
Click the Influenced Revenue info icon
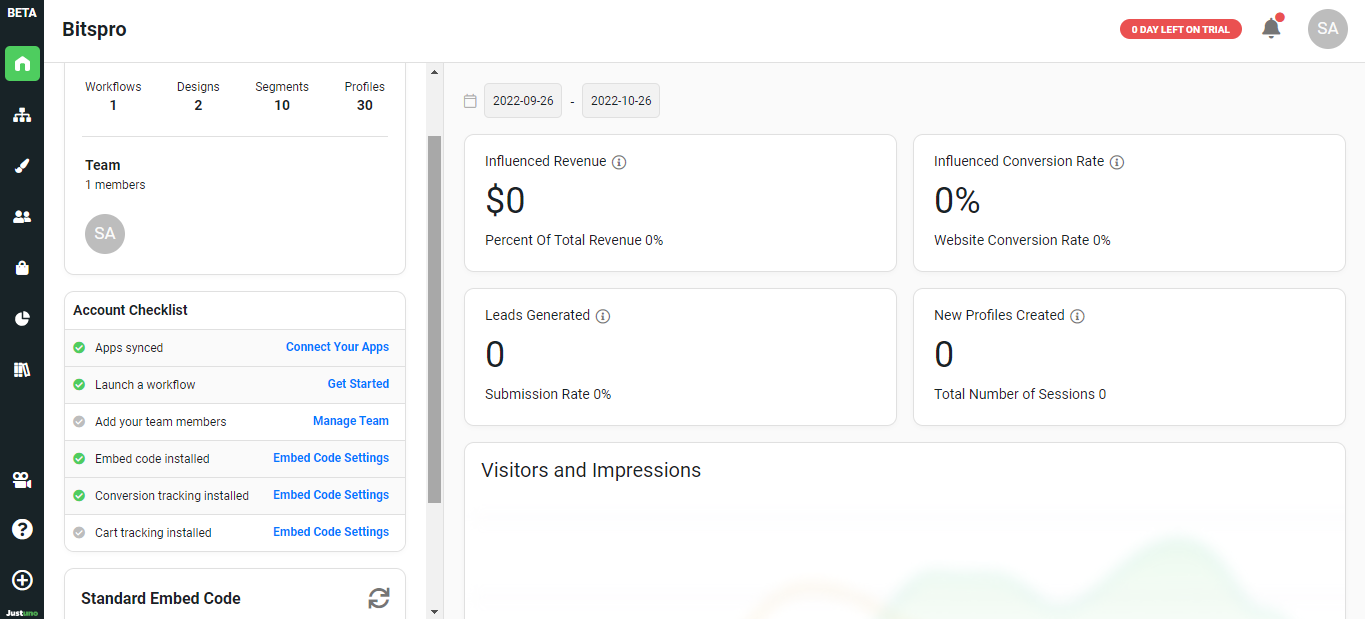(x=619, y=162)
